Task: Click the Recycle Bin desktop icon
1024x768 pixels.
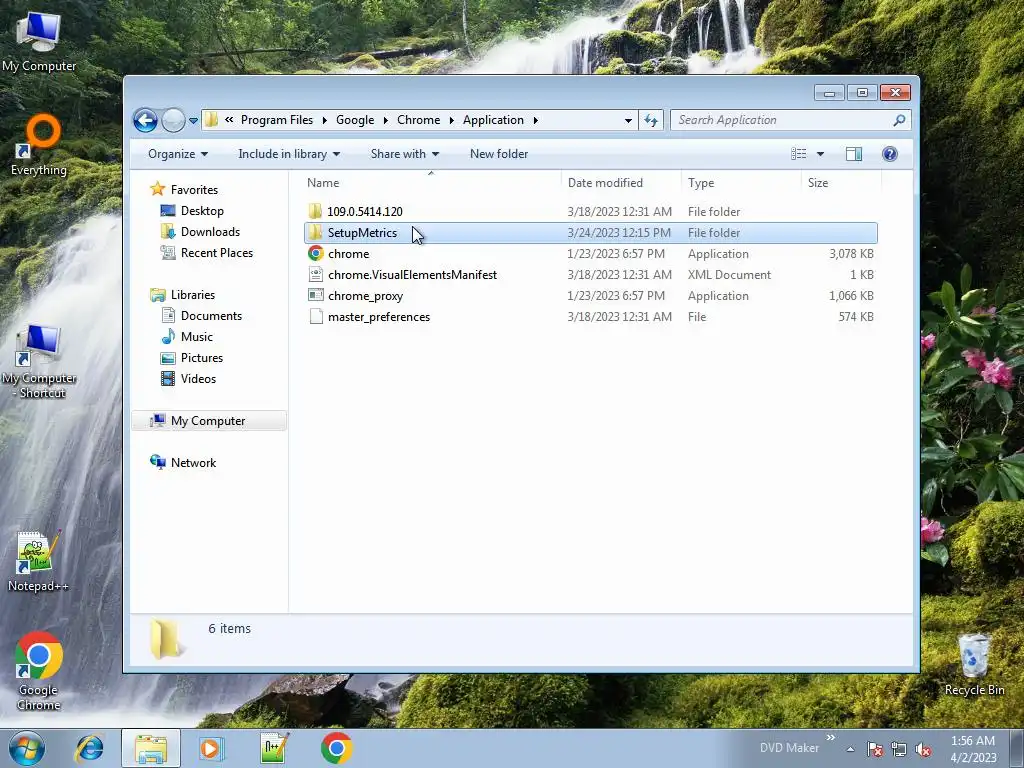Action: click(974, 664)
